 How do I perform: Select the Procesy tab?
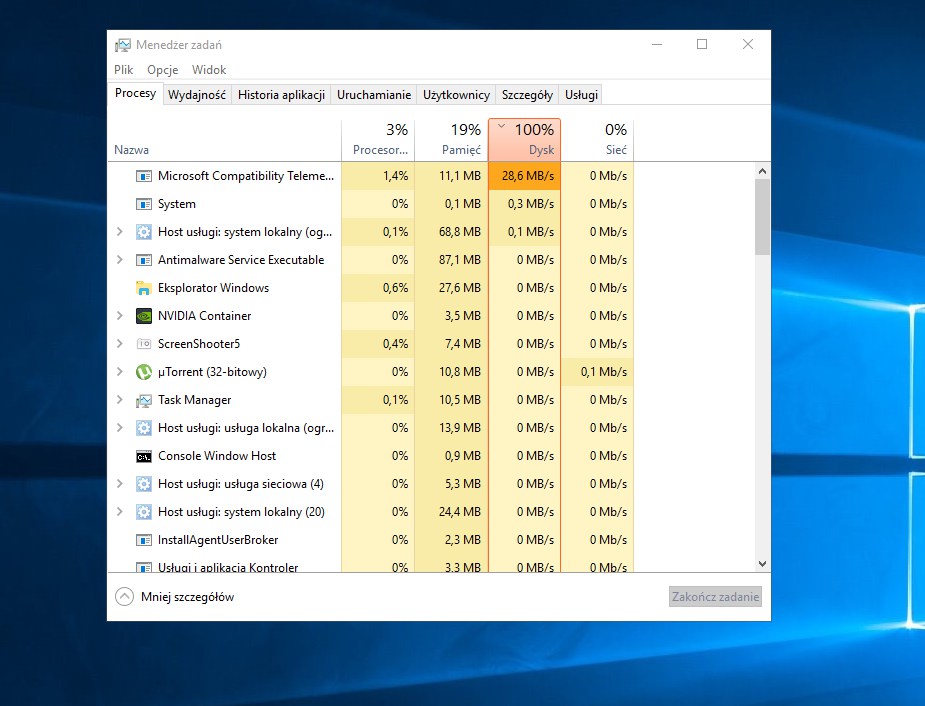[x=135, y=94]
